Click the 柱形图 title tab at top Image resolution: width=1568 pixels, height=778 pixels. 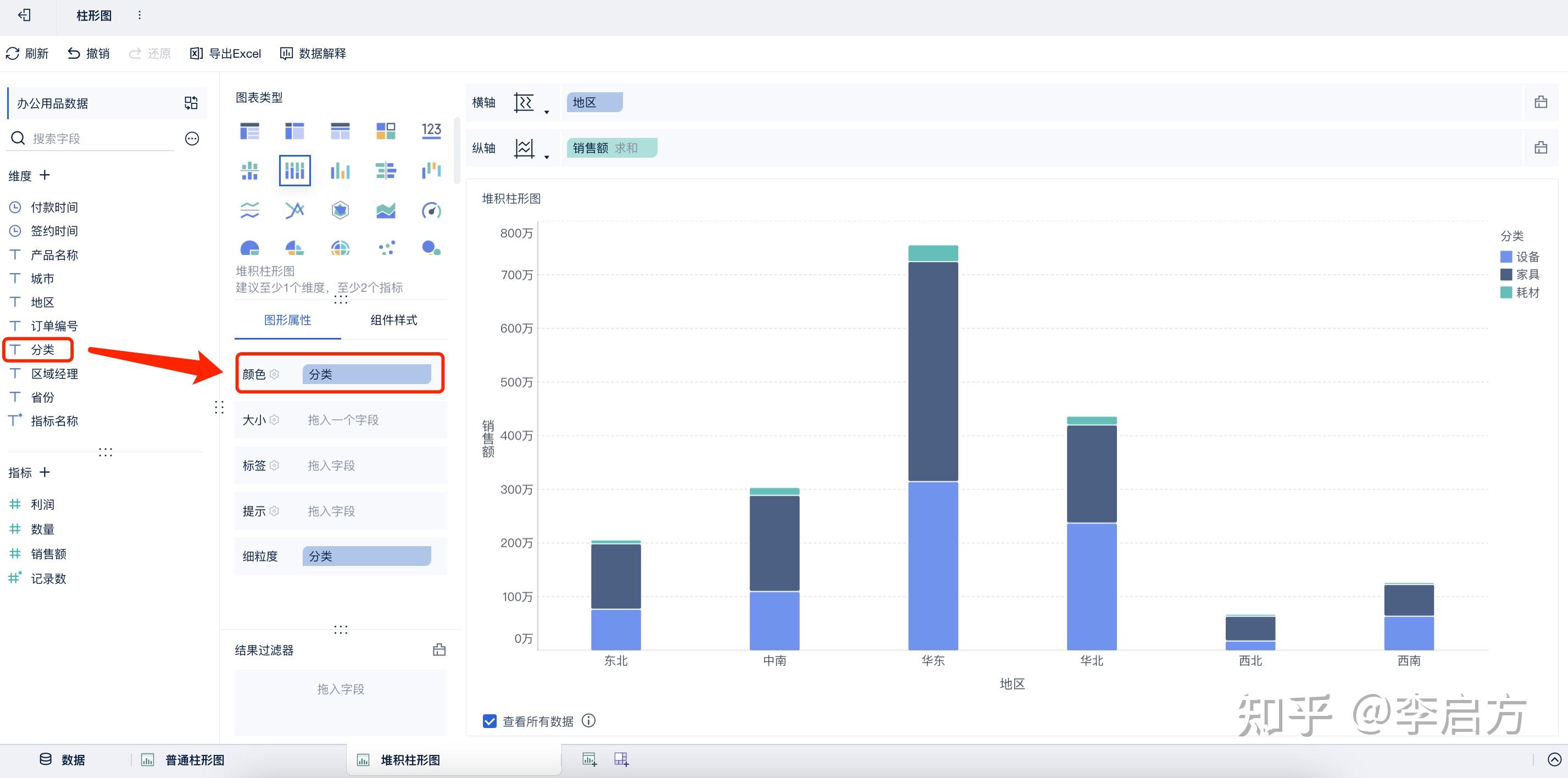[94, 15]
